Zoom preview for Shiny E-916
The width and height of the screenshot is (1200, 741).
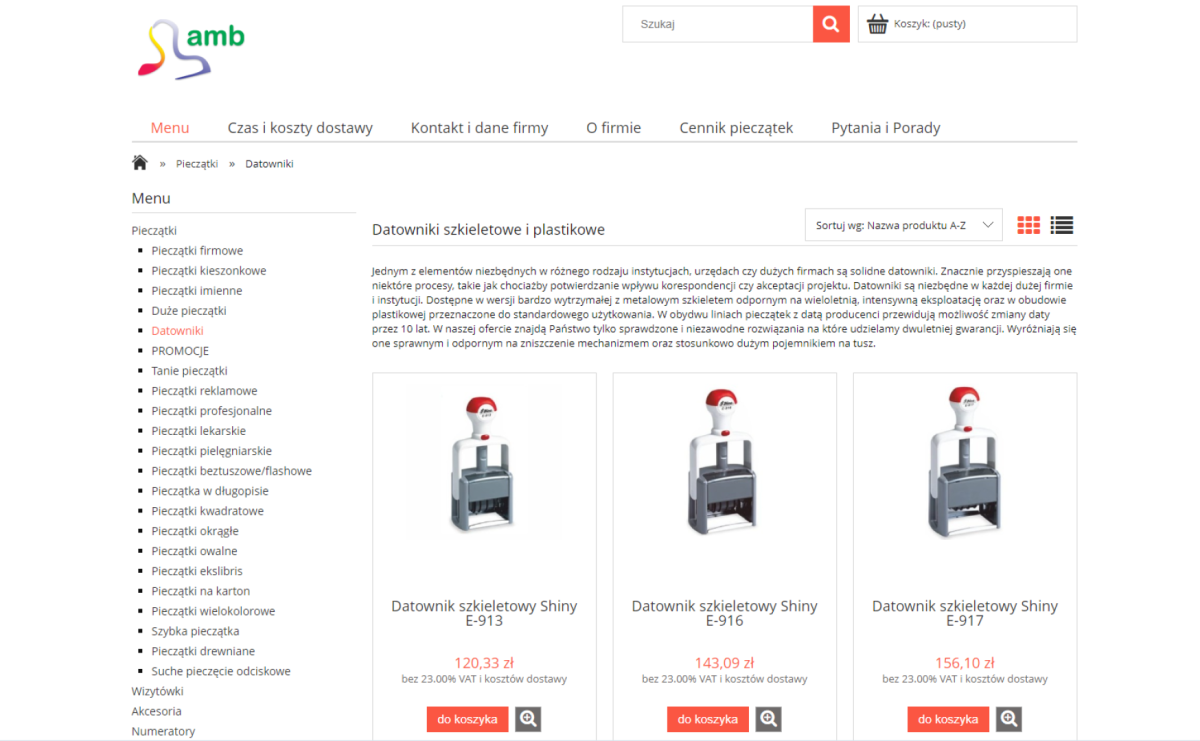point(768,719)
